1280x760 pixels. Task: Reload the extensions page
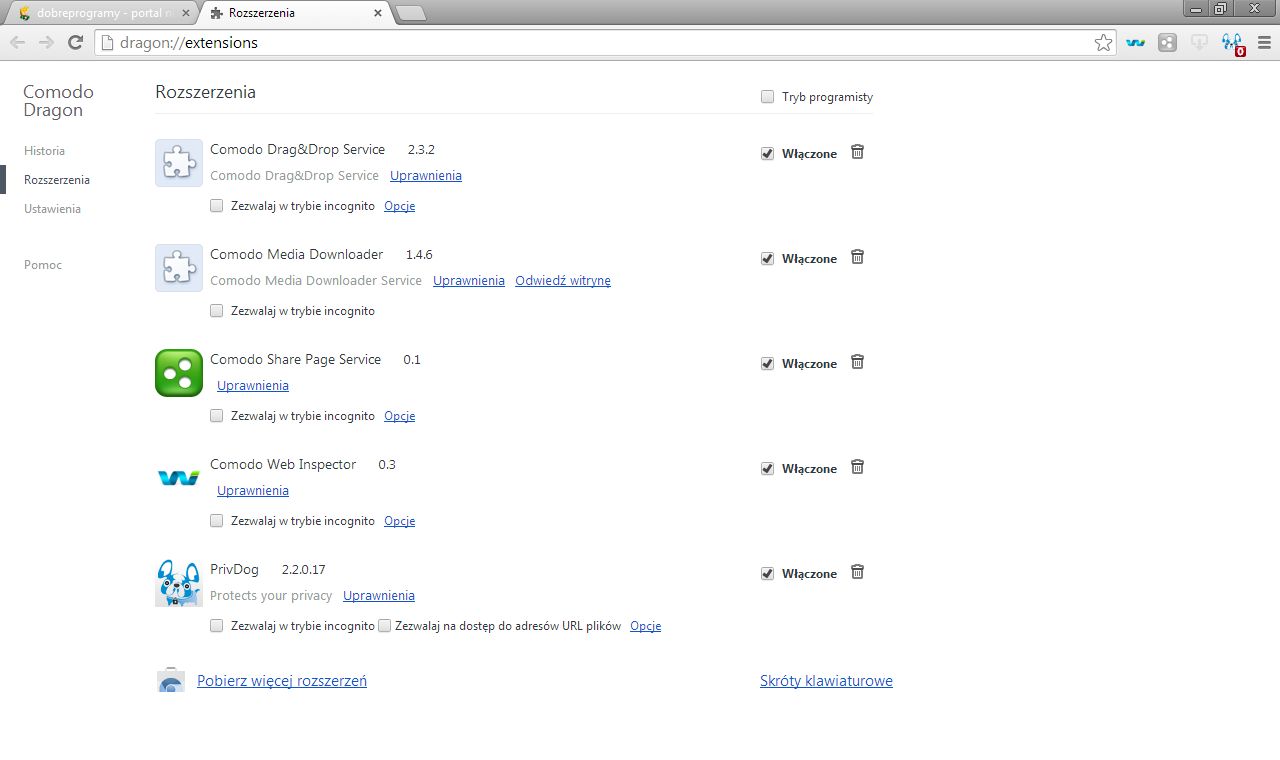(75, 42)
